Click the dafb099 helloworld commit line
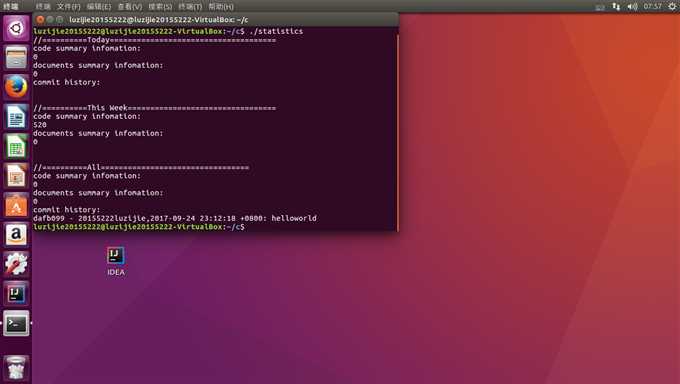The height and width of the screenshot is (384, 680). point(175,218)
